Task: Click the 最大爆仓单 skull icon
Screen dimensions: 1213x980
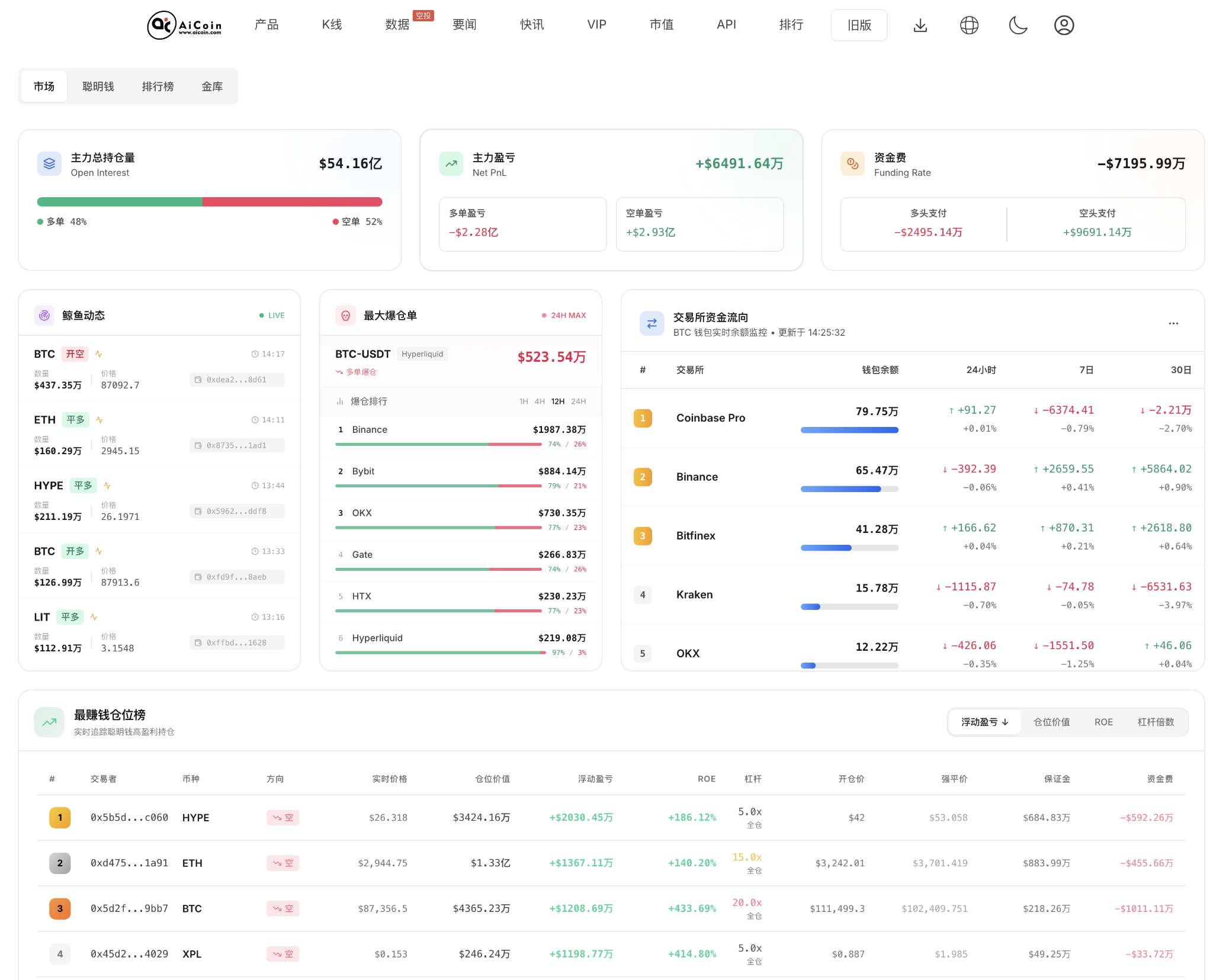Action: pos(345,315)
